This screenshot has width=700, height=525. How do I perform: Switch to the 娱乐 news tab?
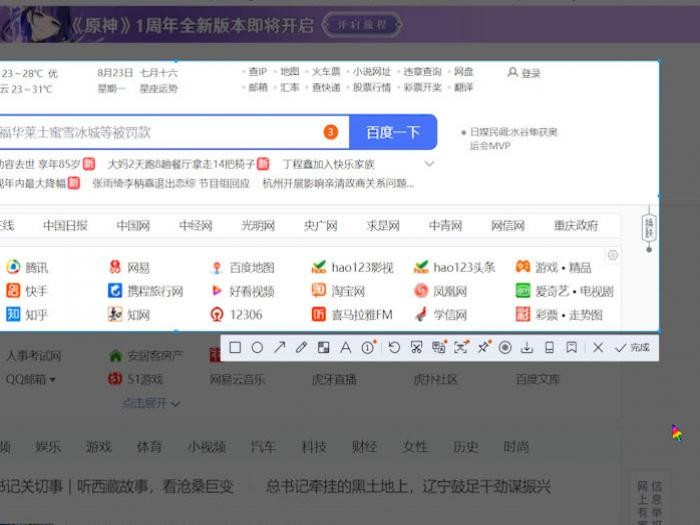[x=48, y=446]
